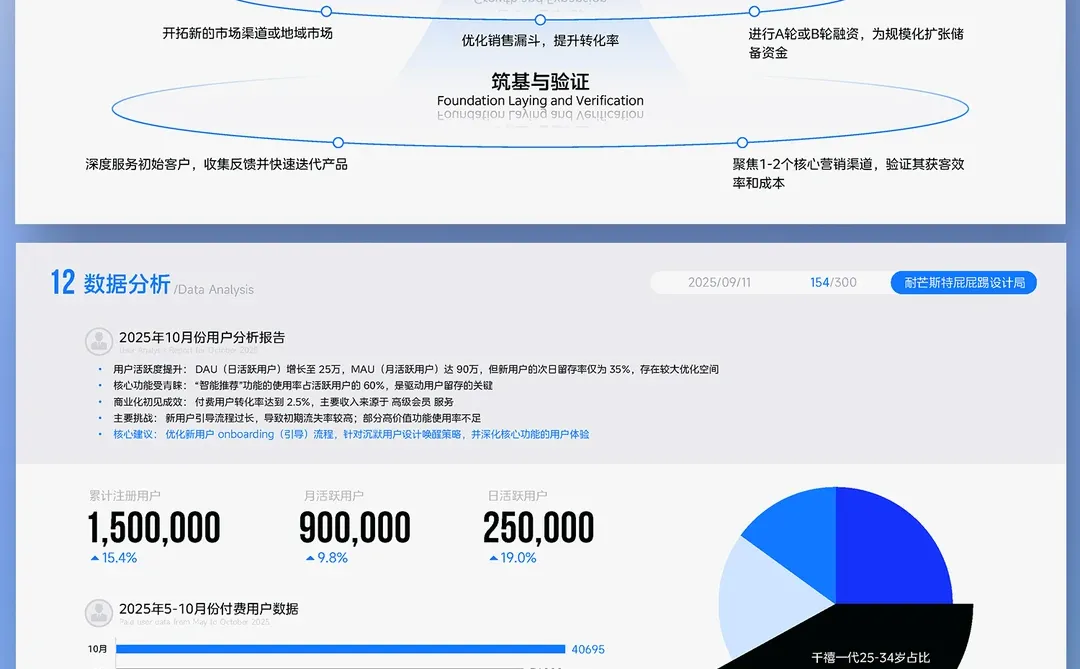Click the bullet starting 用户活跃度提升
1080x669 pixels.
[x=416, y=369]
